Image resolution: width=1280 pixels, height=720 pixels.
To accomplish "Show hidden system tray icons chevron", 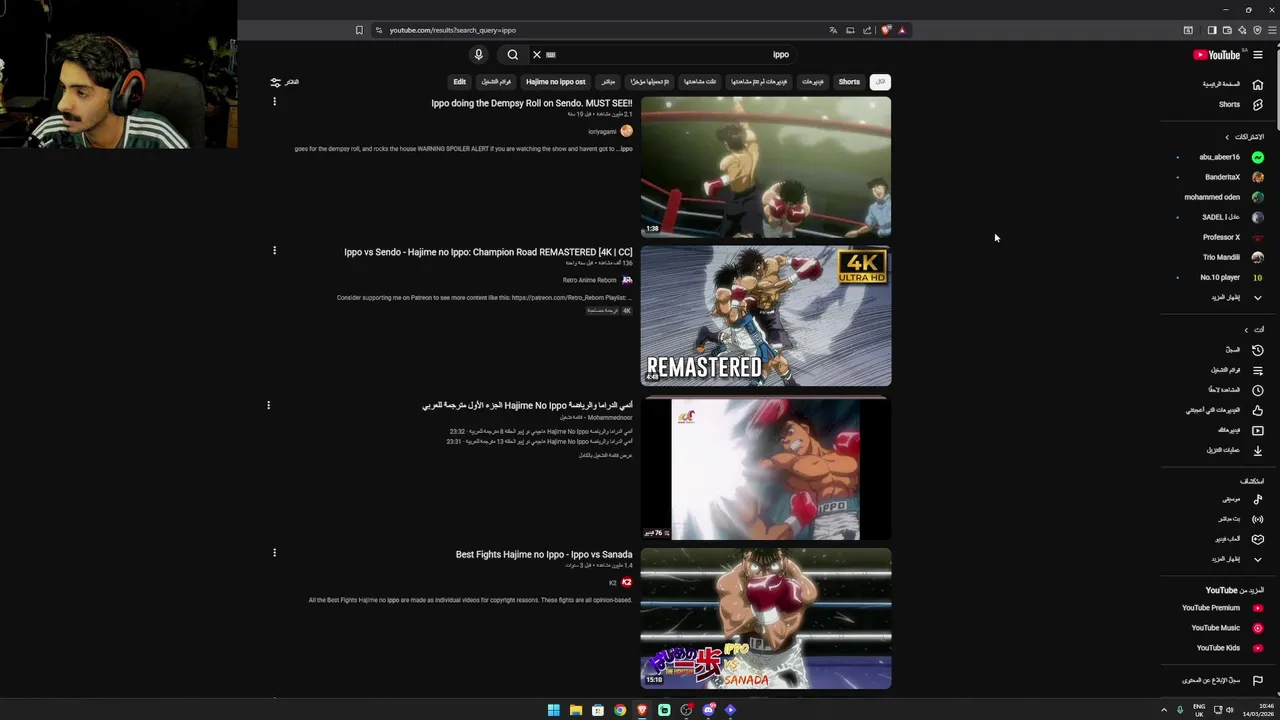I will pos(1163,710).
